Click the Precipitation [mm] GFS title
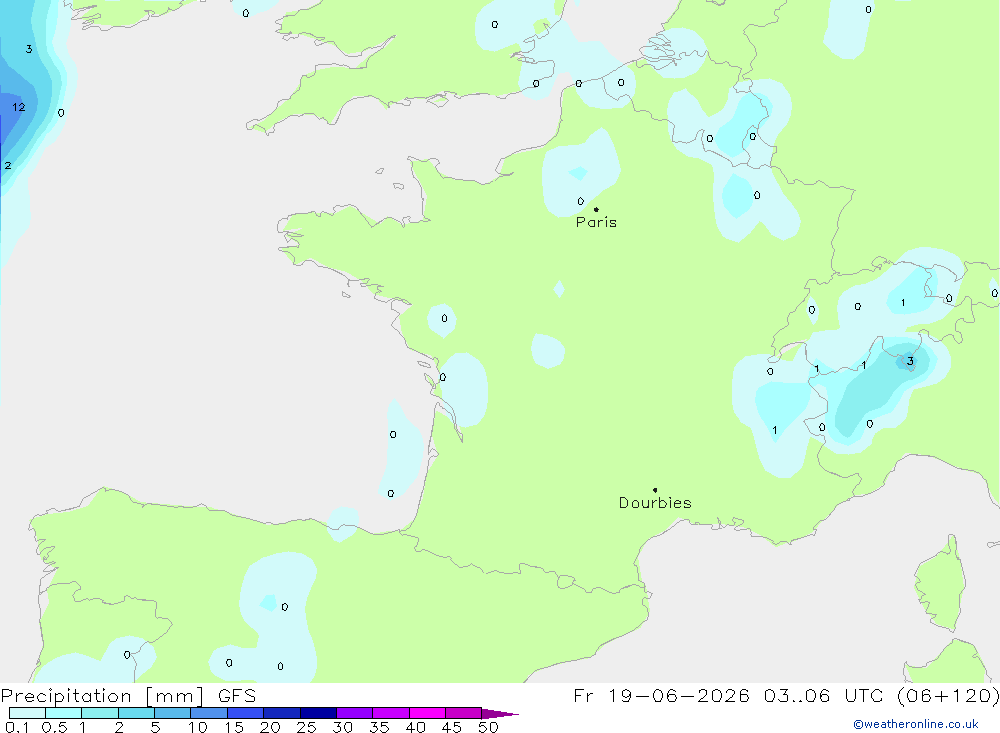 coord(128,695)
